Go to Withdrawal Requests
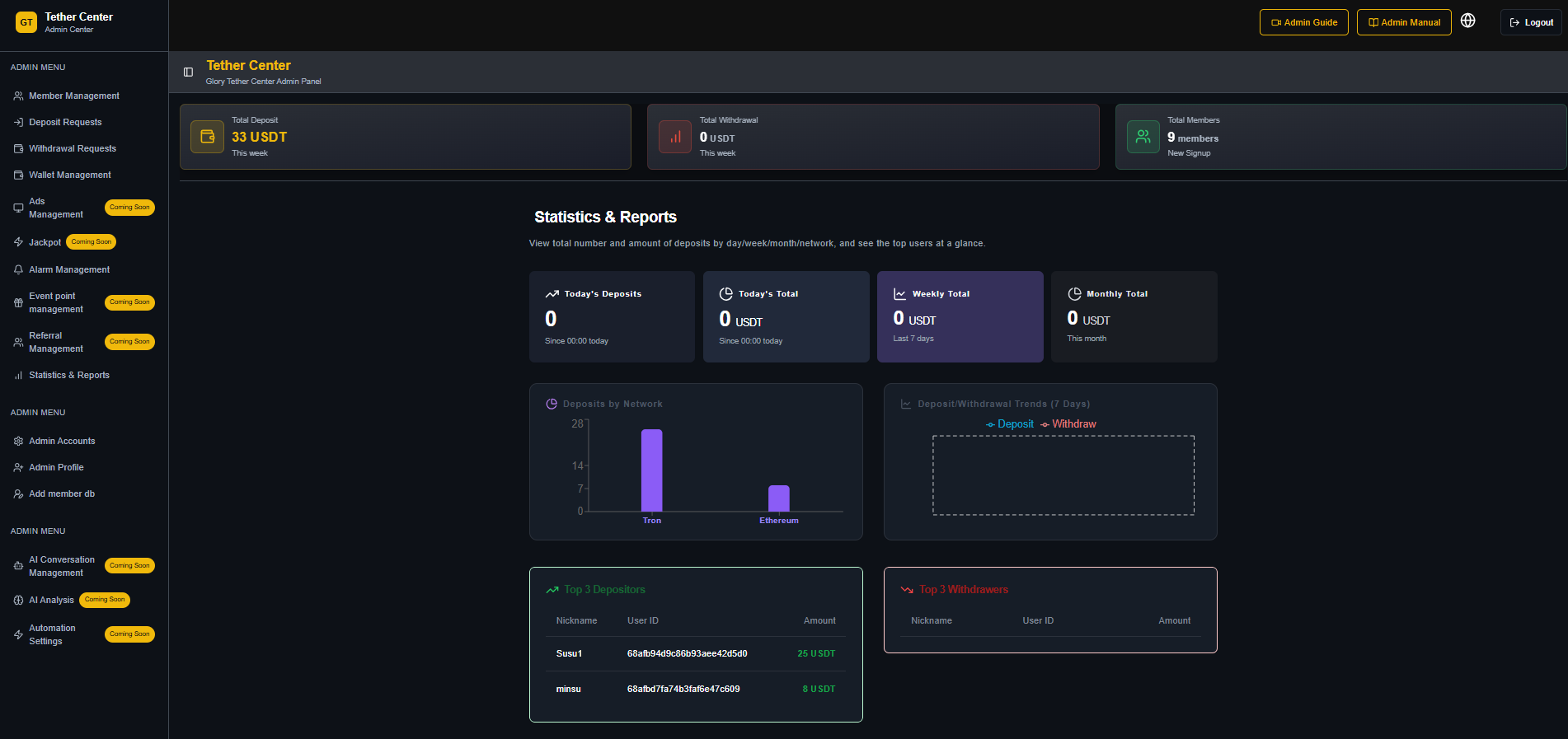Image resolution: width=1568 pixels, height=739 pixels. 73,149
